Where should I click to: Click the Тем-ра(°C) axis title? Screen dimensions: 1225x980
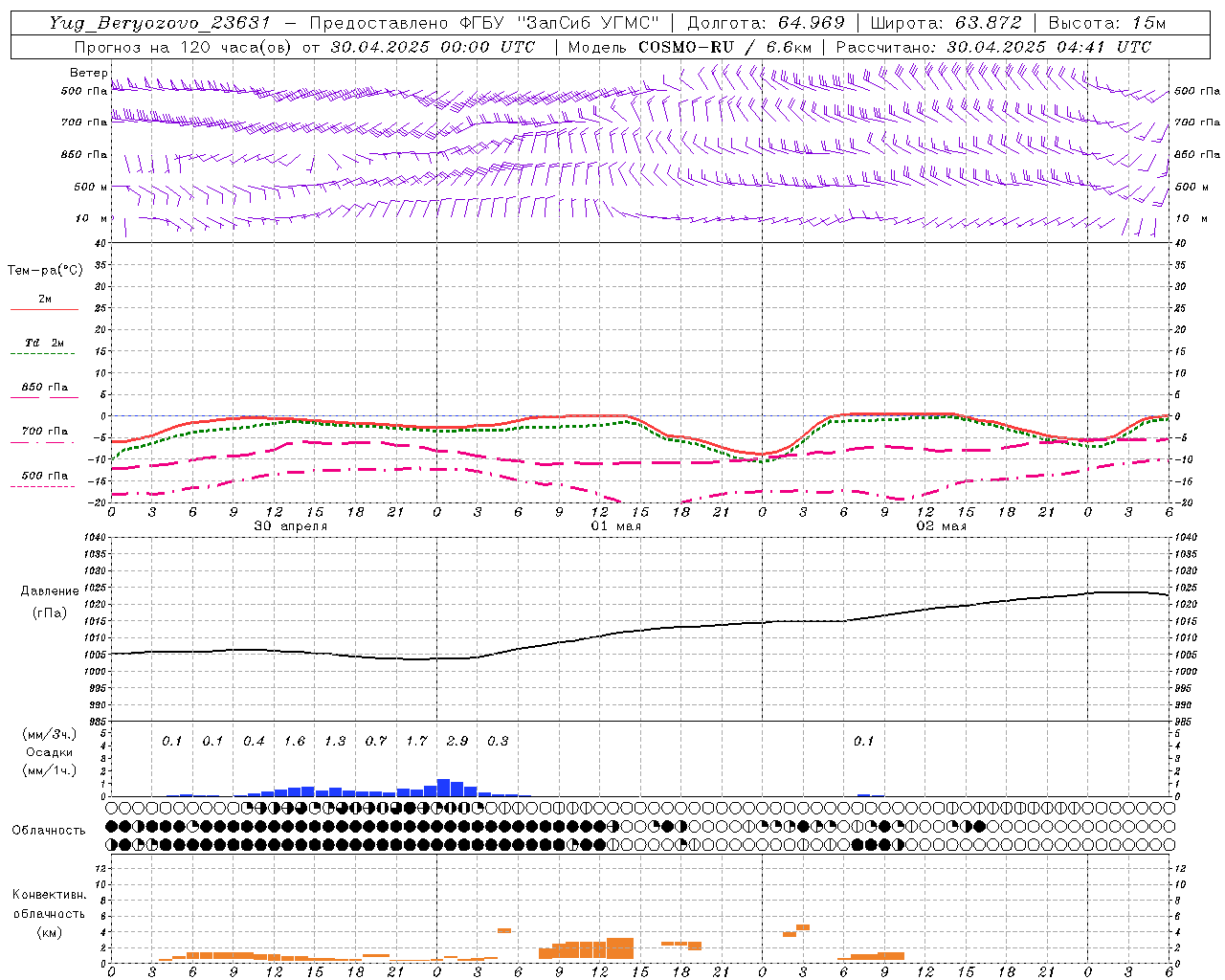[x=45, y=271]
